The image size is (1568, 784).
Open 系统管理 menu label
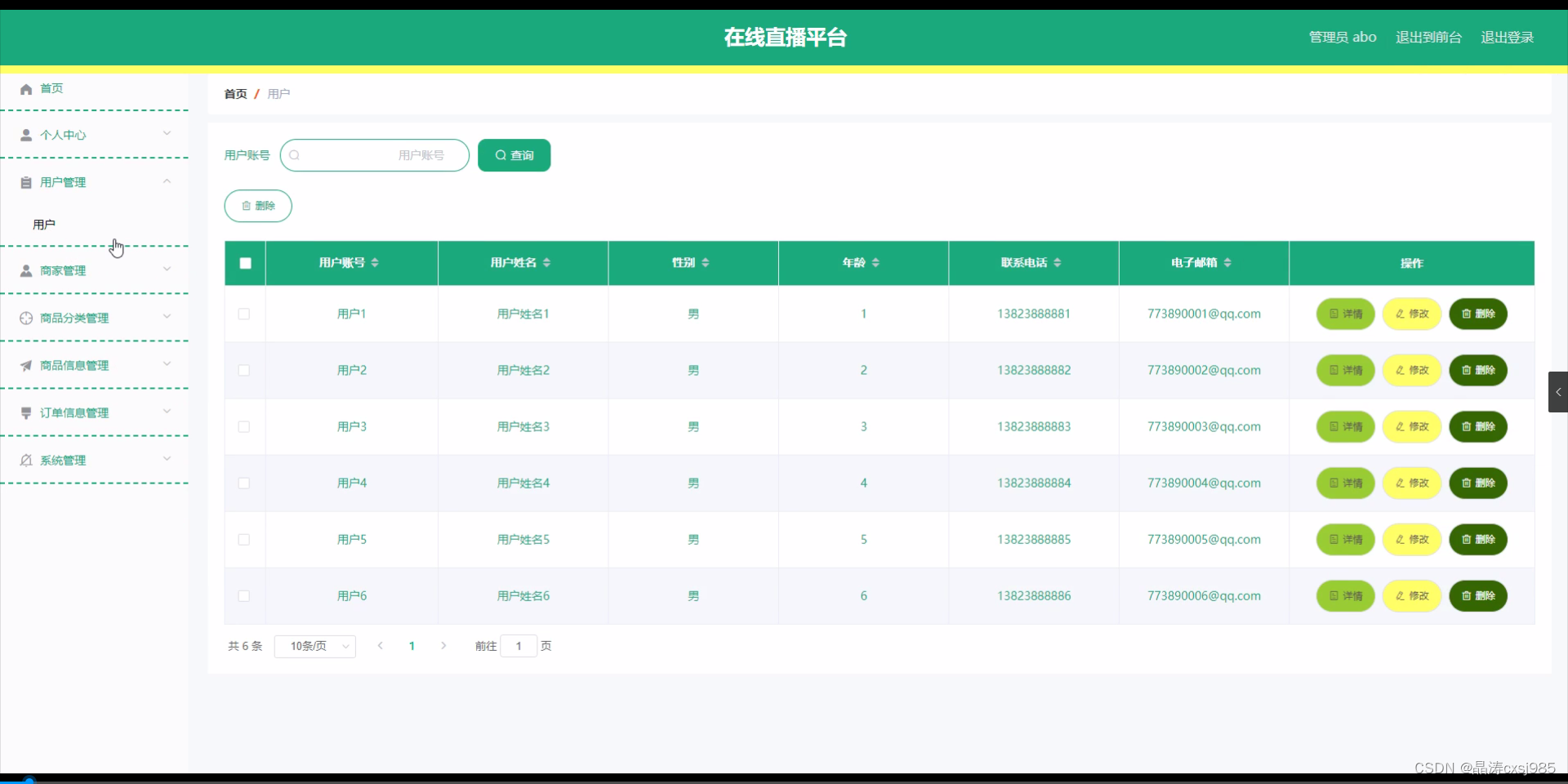tap(63, 460)
